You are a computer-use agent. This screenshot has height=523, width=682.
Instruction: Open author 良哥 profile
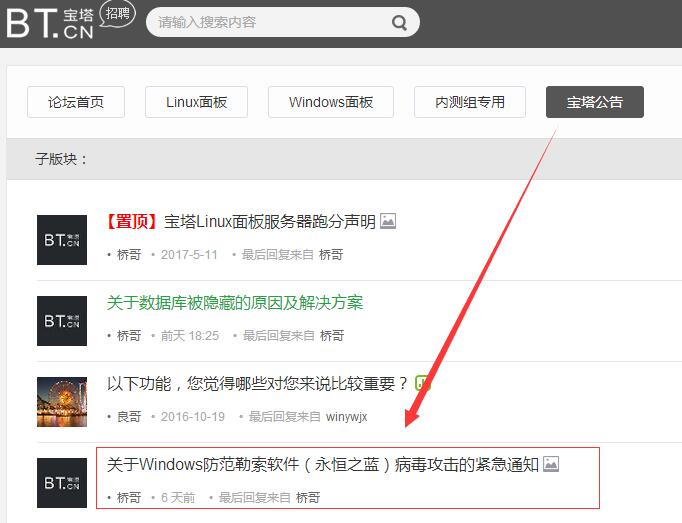point(129,416)
